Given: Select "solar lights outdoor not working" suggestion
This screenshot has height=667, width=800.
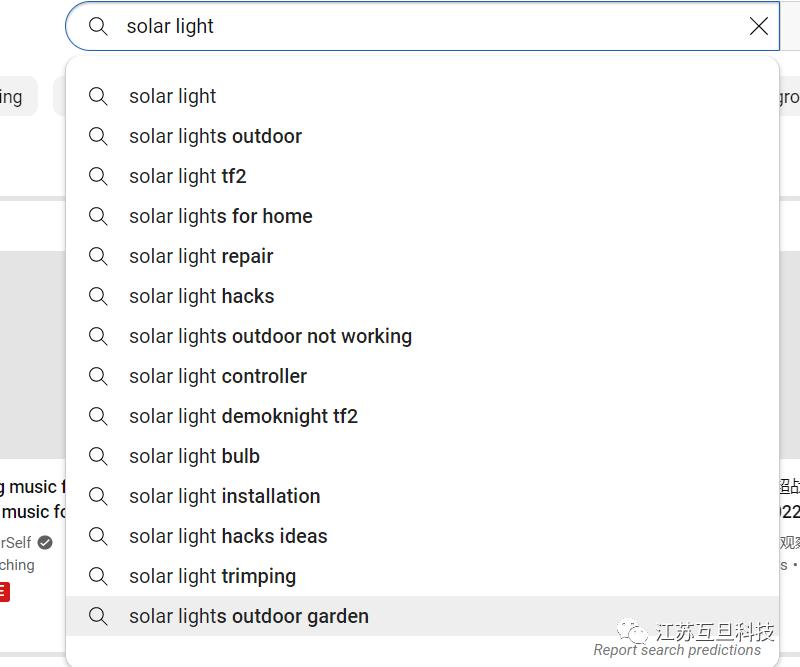Looking at the screenshot, I should pos(270,336).
